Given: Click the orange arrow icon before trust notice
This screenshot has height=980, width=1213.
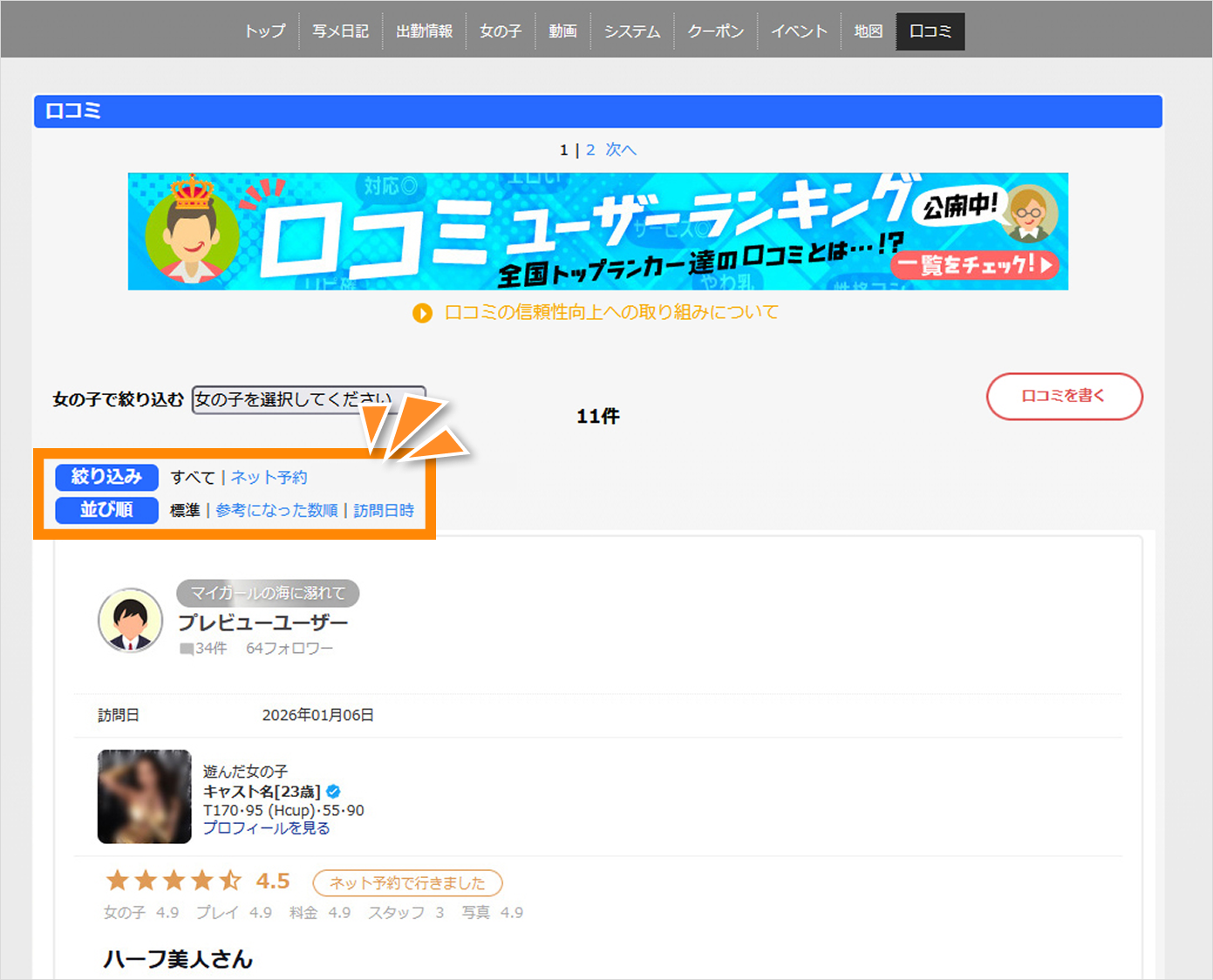Looking at the screenshot, I should coord(422,313).
